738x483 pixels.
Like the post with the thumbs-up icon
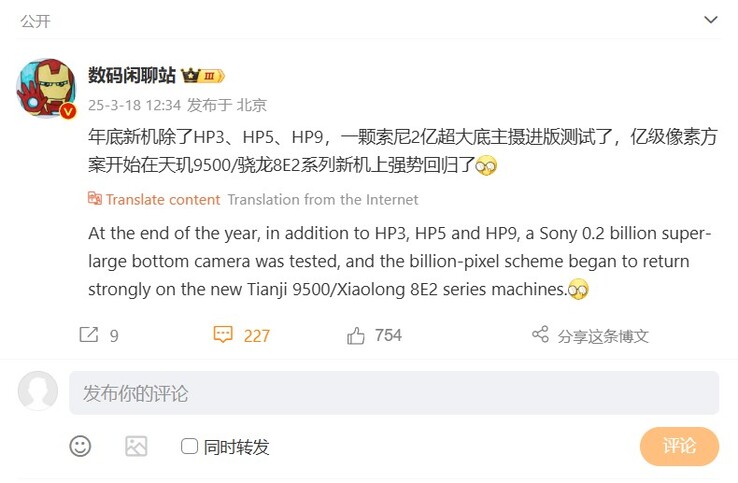coord(355,336)
